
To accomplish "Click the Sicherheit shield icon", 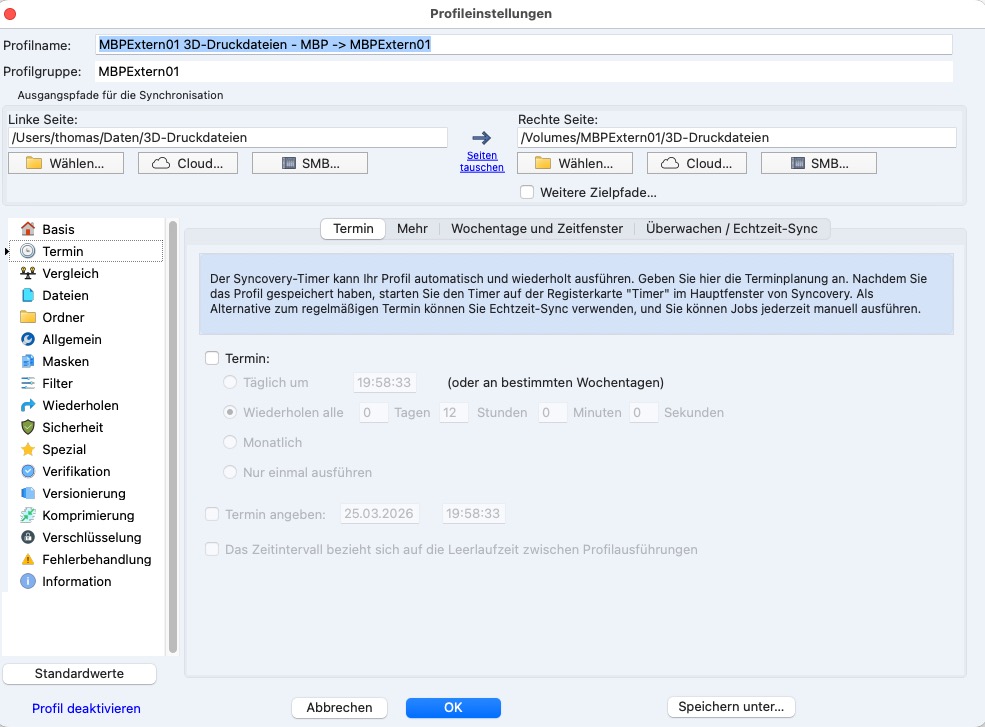I will click(x=28, y=427).
